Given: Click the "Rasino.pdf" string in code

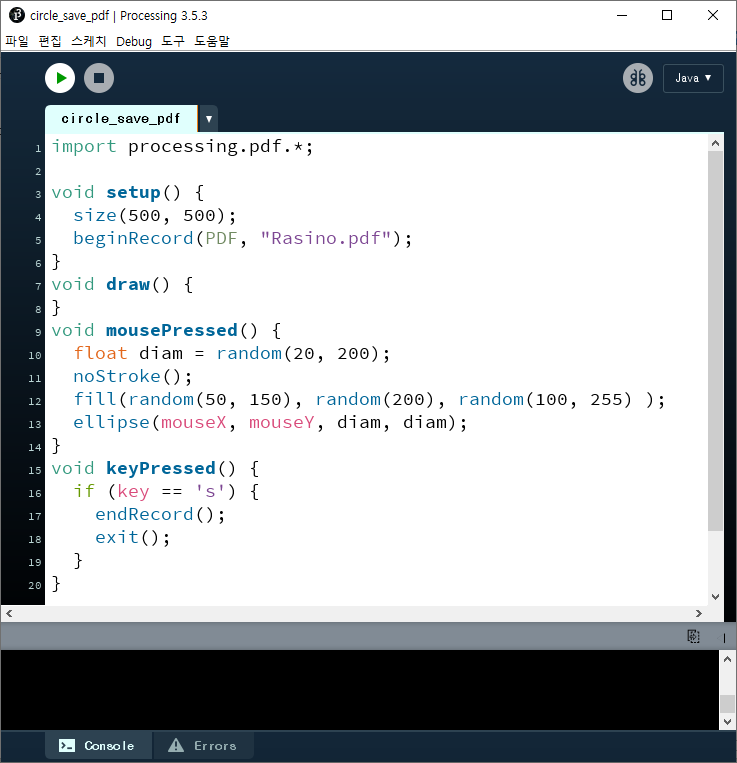Looking at the screenshot, I should coord(325,238).
